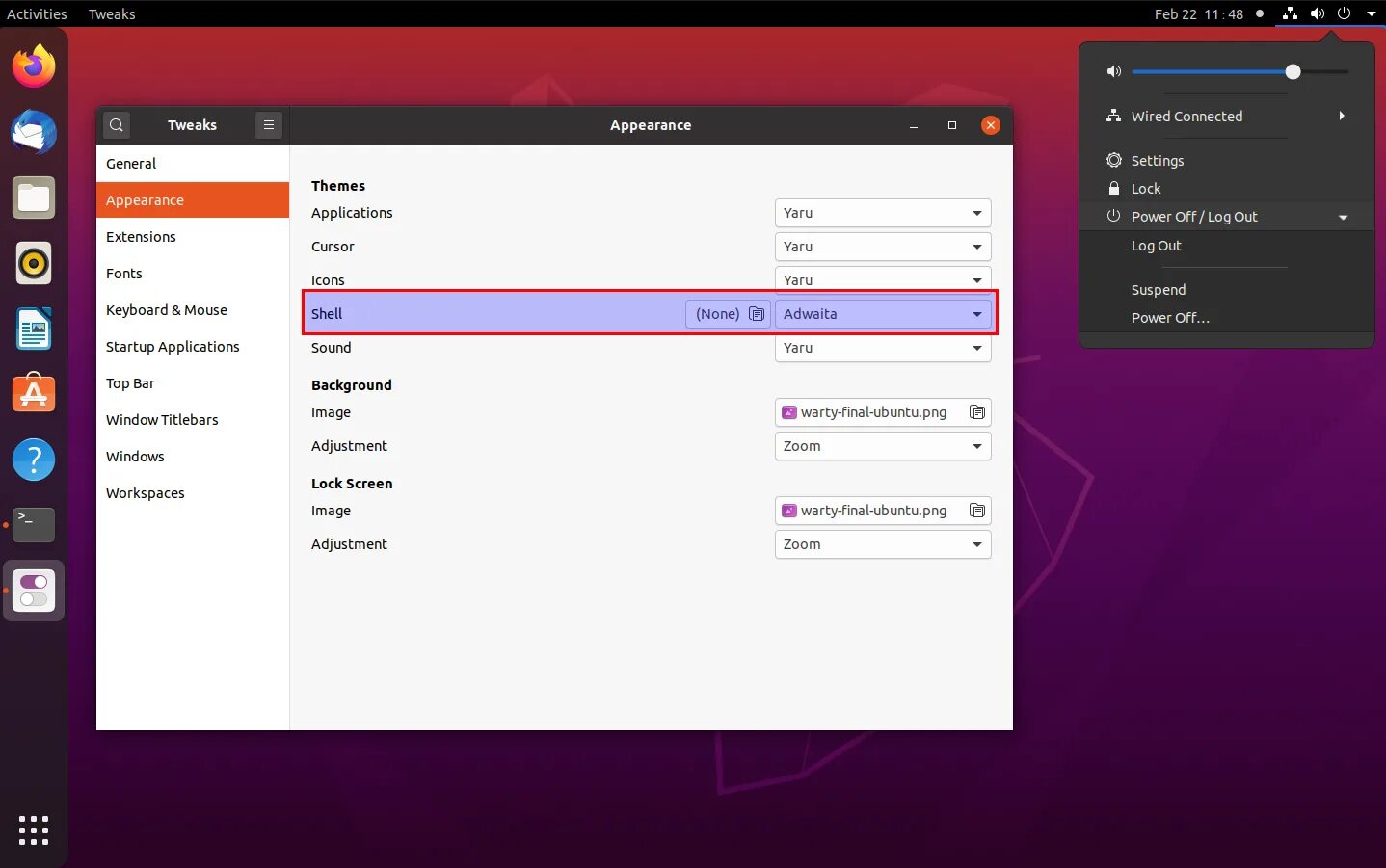This screenshot has width=1386, height=868.
Task: Open the Help icon in dock
Action: pyautogui.click(x=34, y=460)
